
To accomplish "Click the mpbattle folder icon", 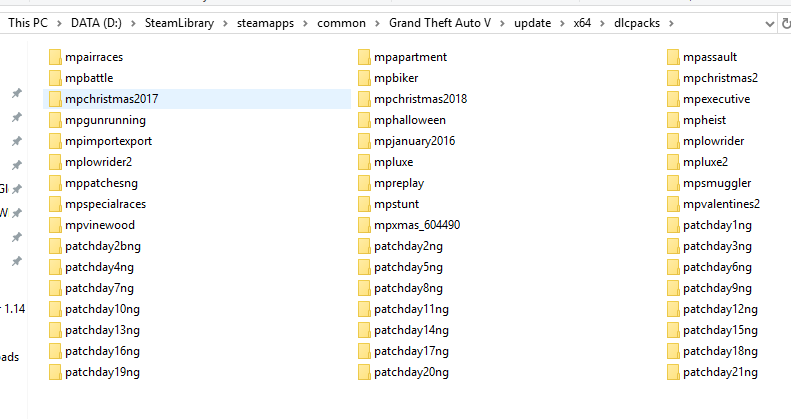I will click(x=55, y=78).
